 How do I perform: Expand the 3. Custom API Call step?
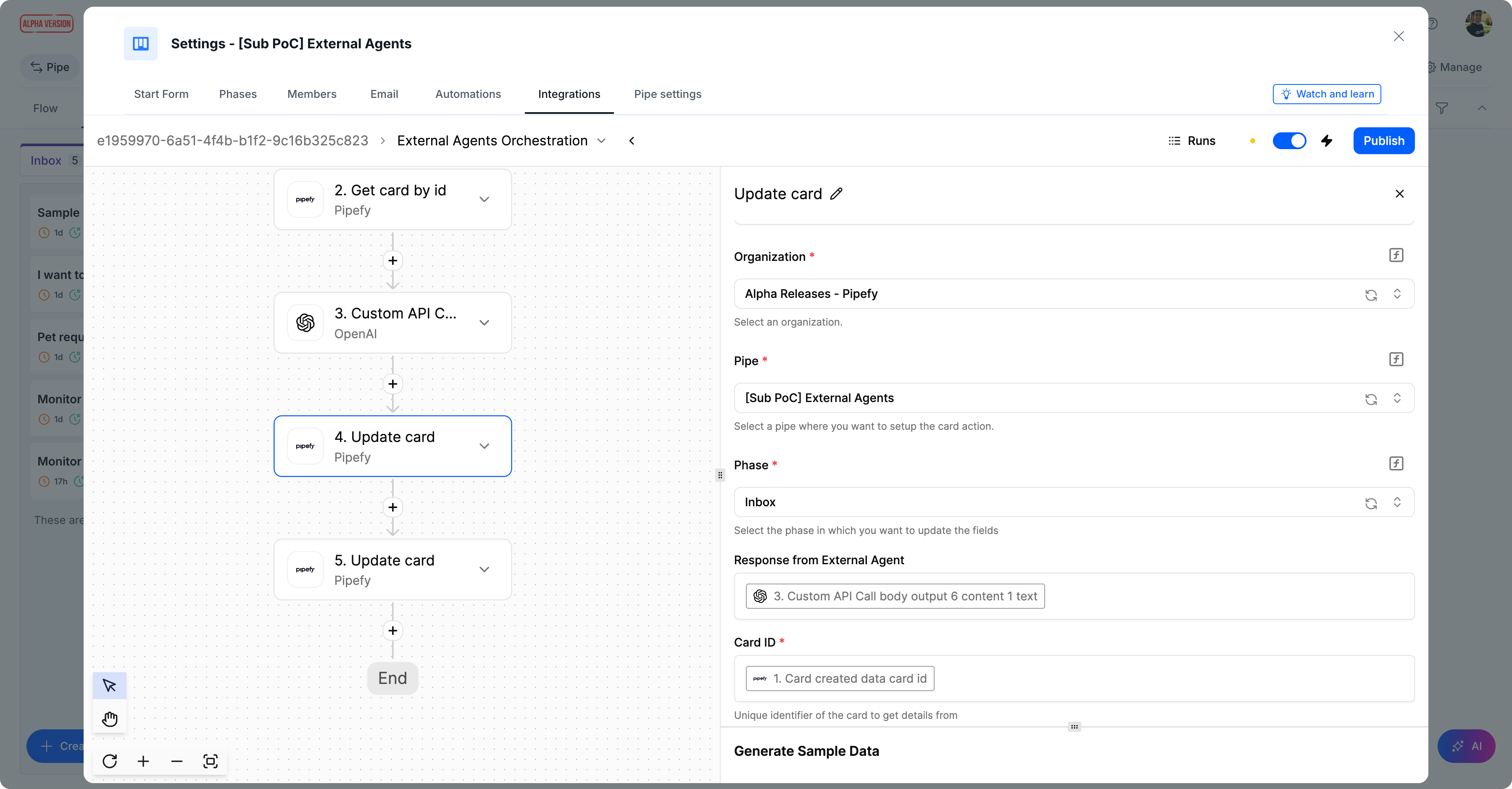(x=484, y=323)
